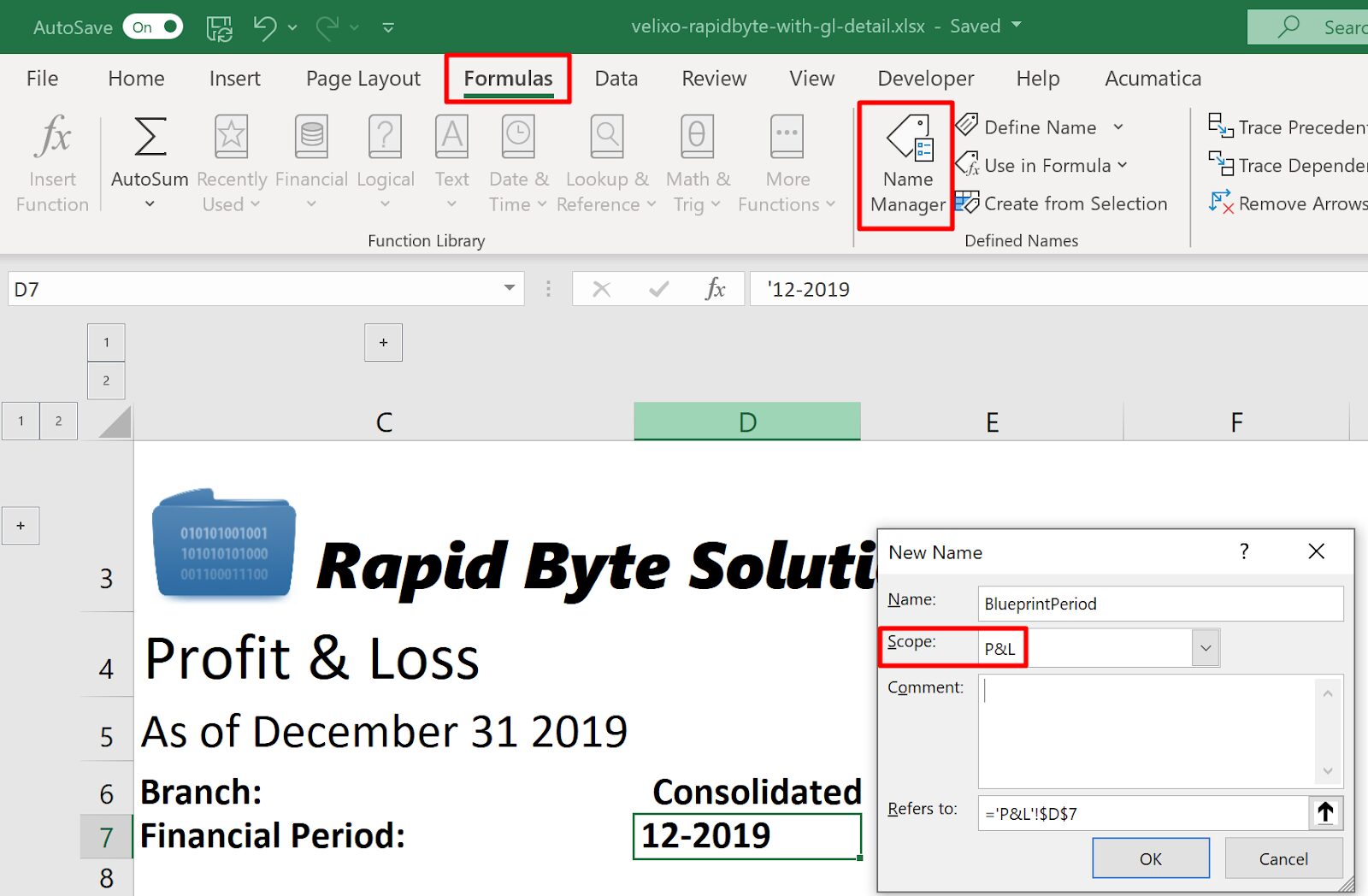Open Math & Trig functions icon
The width and height of the screenshot is (1368, 896).
pyautogui.click(x=698, y=136)
